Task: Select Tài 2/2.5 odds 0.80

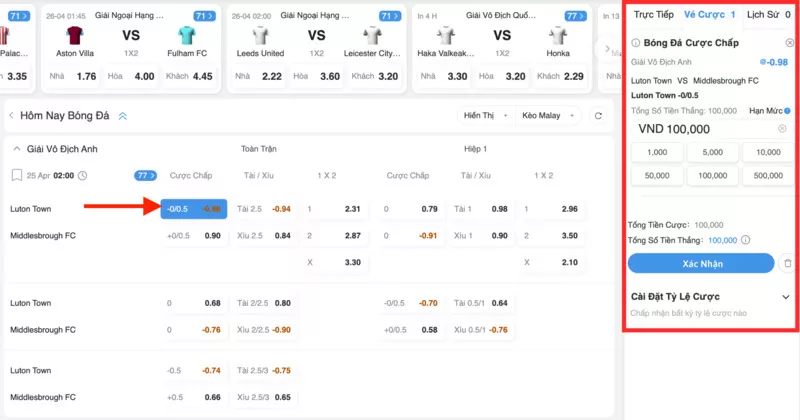Action: [264, 303]
